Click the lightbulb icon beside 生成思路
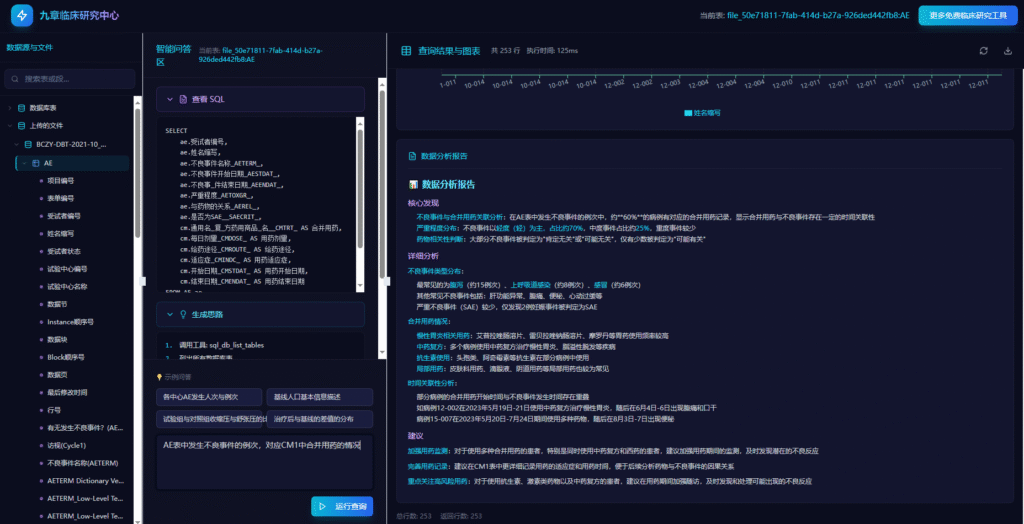This screenshot has width=1024, height=524. point(182,315)
